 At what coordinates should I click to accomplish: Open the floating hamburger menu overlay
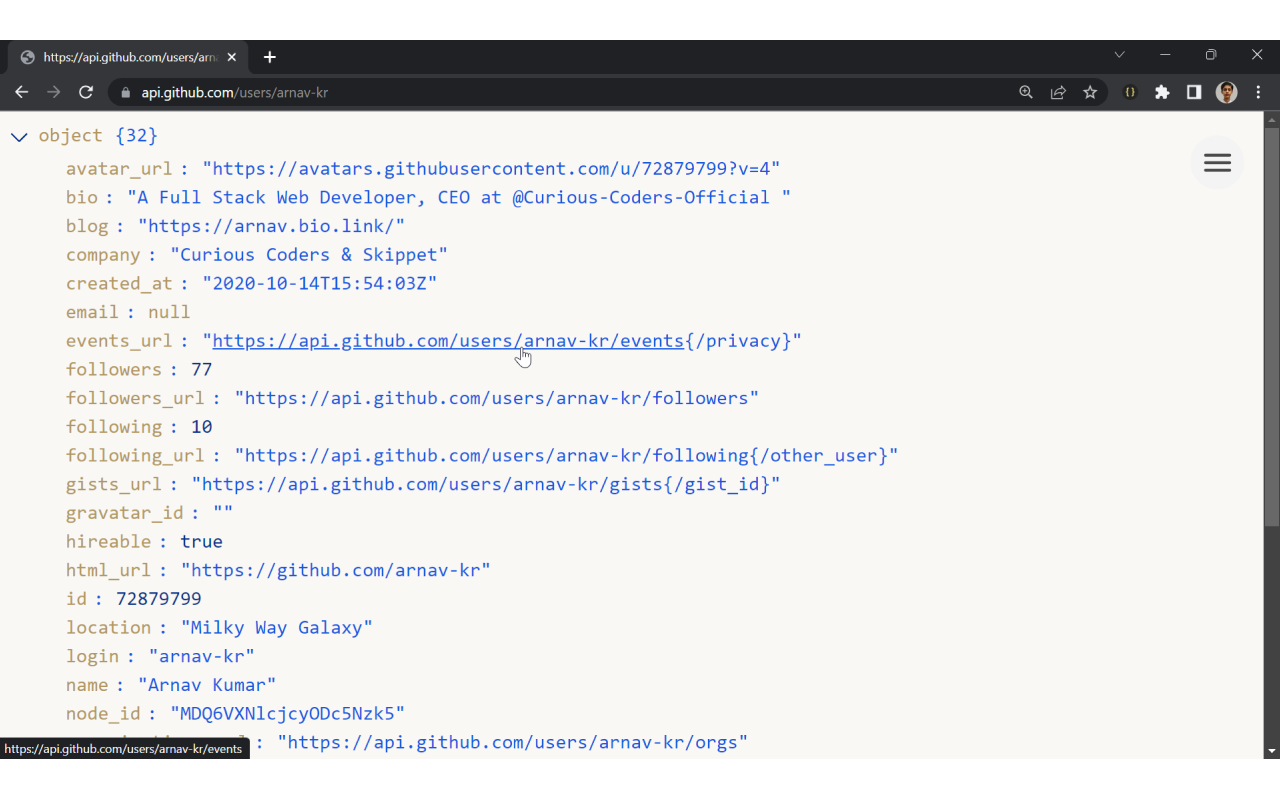point(1217,162)
